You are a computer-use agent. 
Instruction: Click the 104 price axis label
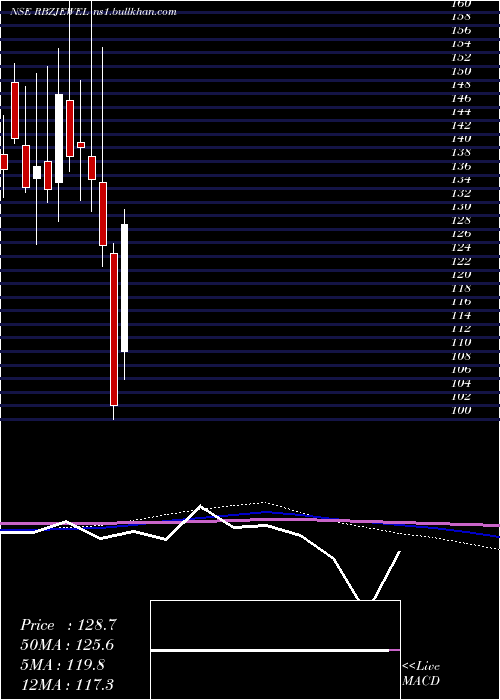(461, 383)
